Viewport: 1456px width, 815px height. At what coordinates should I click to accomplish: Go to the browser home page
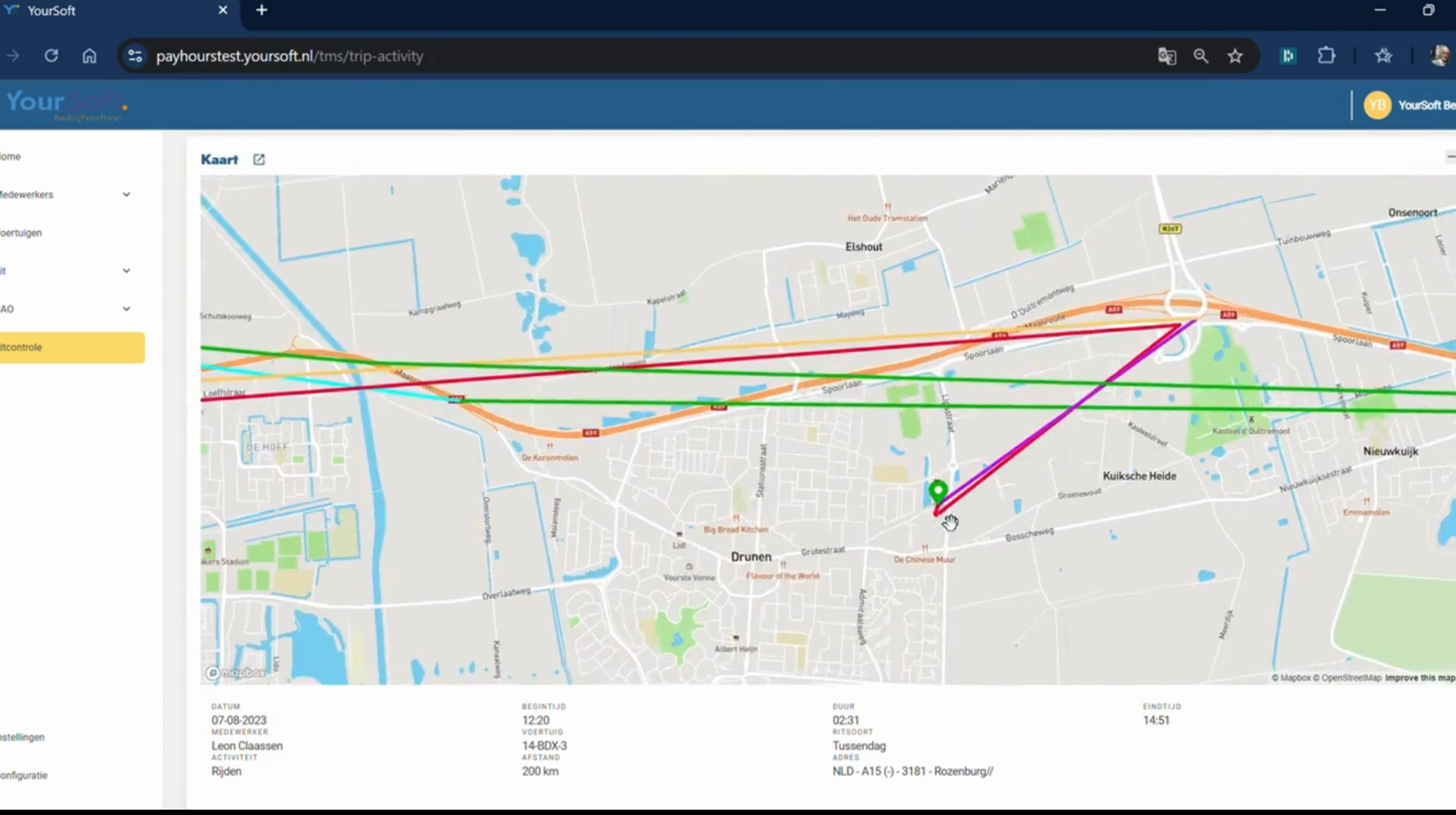point(90,55)
